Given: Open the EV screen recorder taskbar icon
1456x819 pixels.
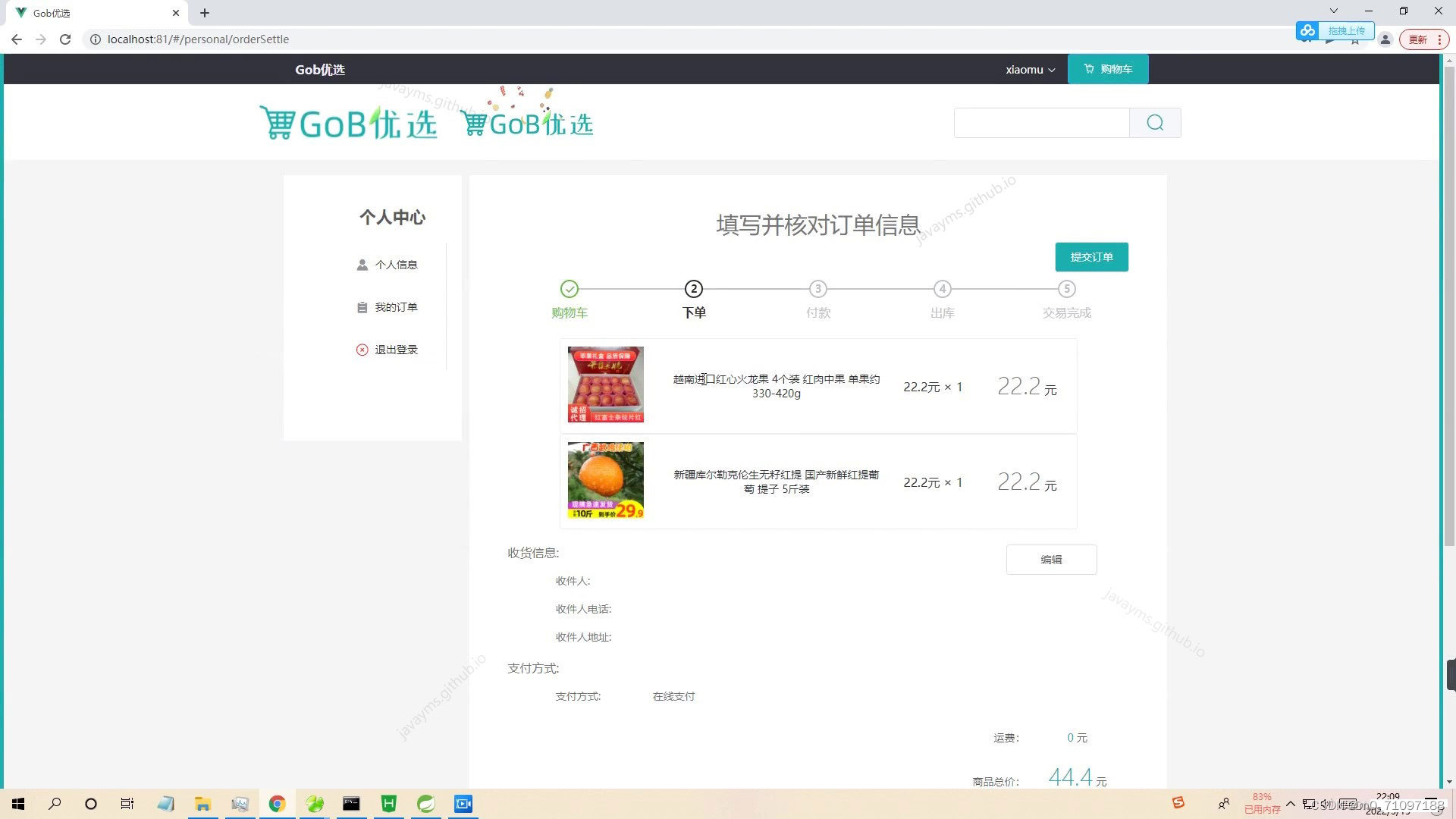Looking at the screenshot, I should coord(463,803).
